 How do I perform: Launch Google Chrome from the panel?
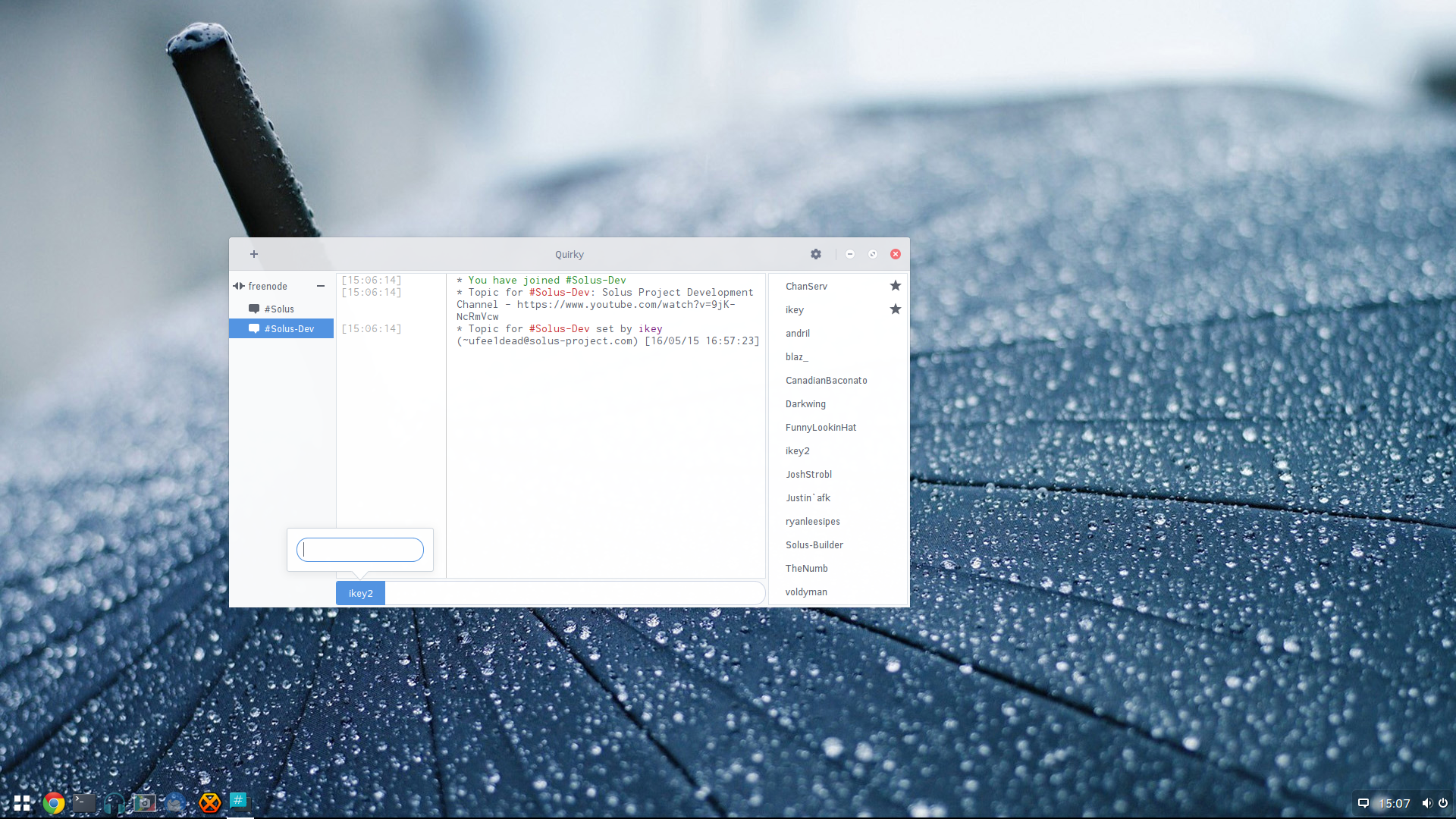pyautogui.click(x=54, y=803)
